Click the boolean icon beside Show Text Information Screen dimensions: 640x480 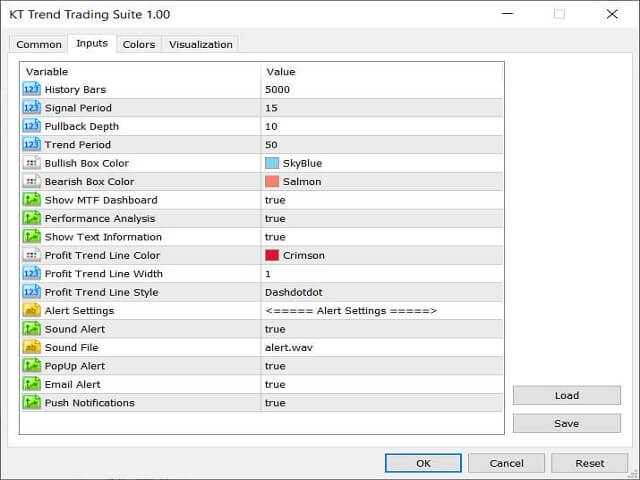coord(31,236)
